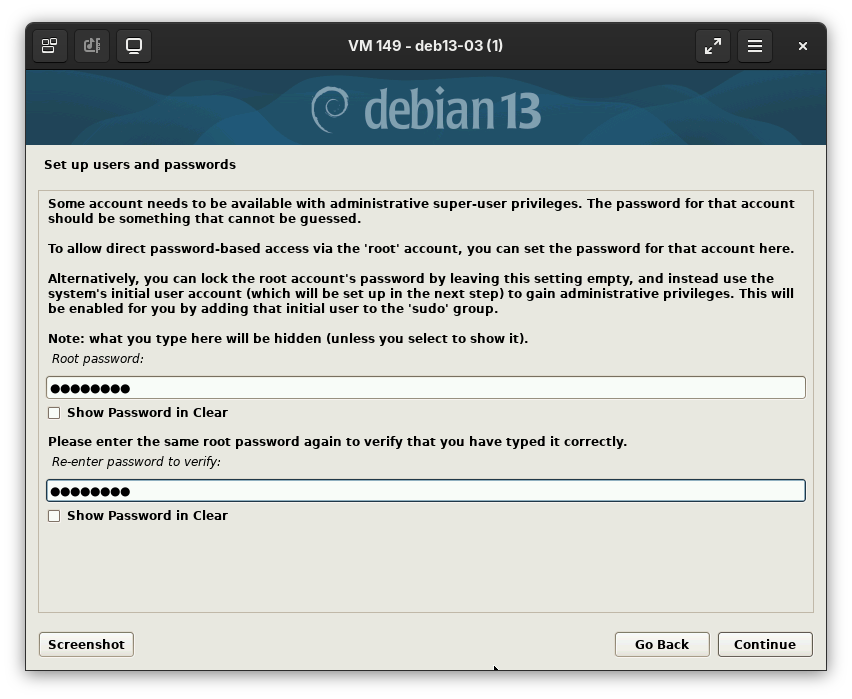Focus the Root password input field

coord(425,388)
